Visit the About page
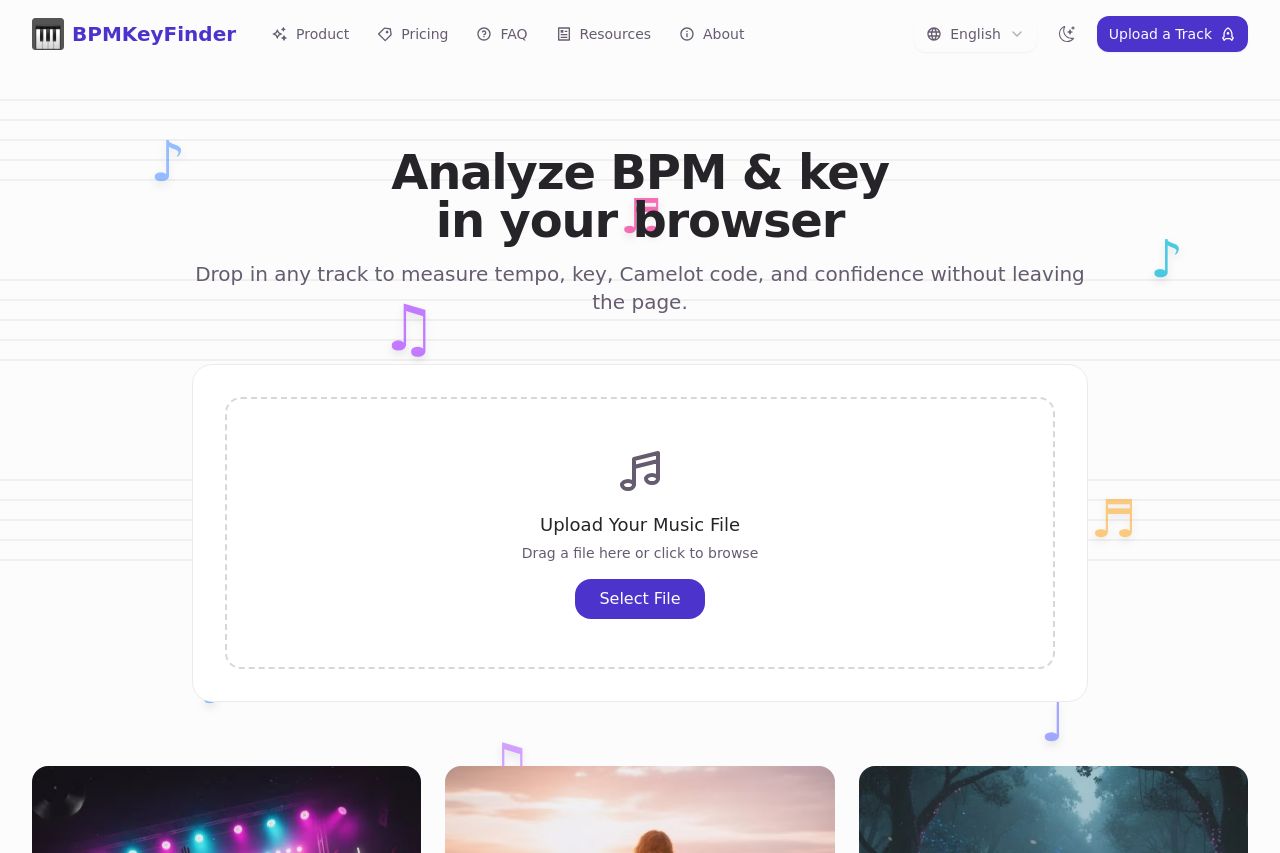Image resolution: width=1280 pixels, height=853 pixels. [x=712, y=34]
